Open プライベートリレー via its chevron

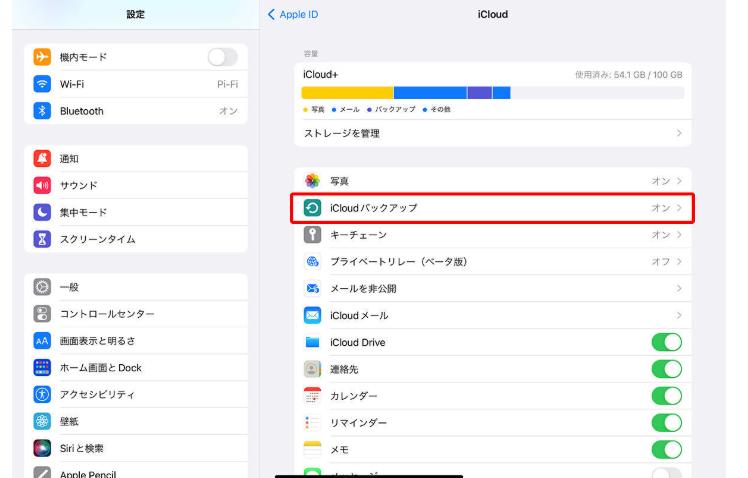pyautogui.click(x=679, y=261)
